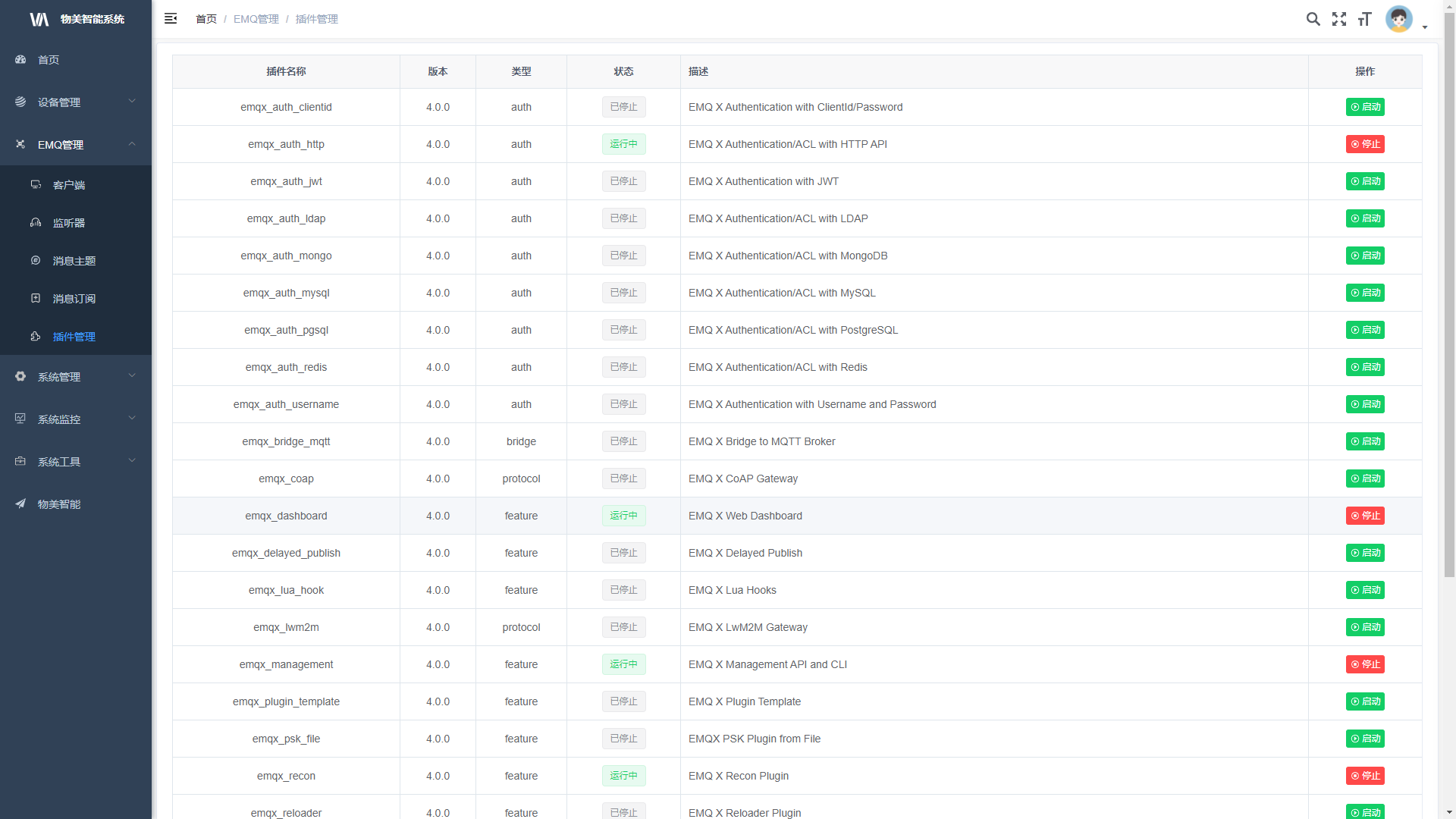The height and width of the screenshot is (819, 1456).
Task: Click the user avatar picture
Action: pyautogui.click(x=1398, y=19)
